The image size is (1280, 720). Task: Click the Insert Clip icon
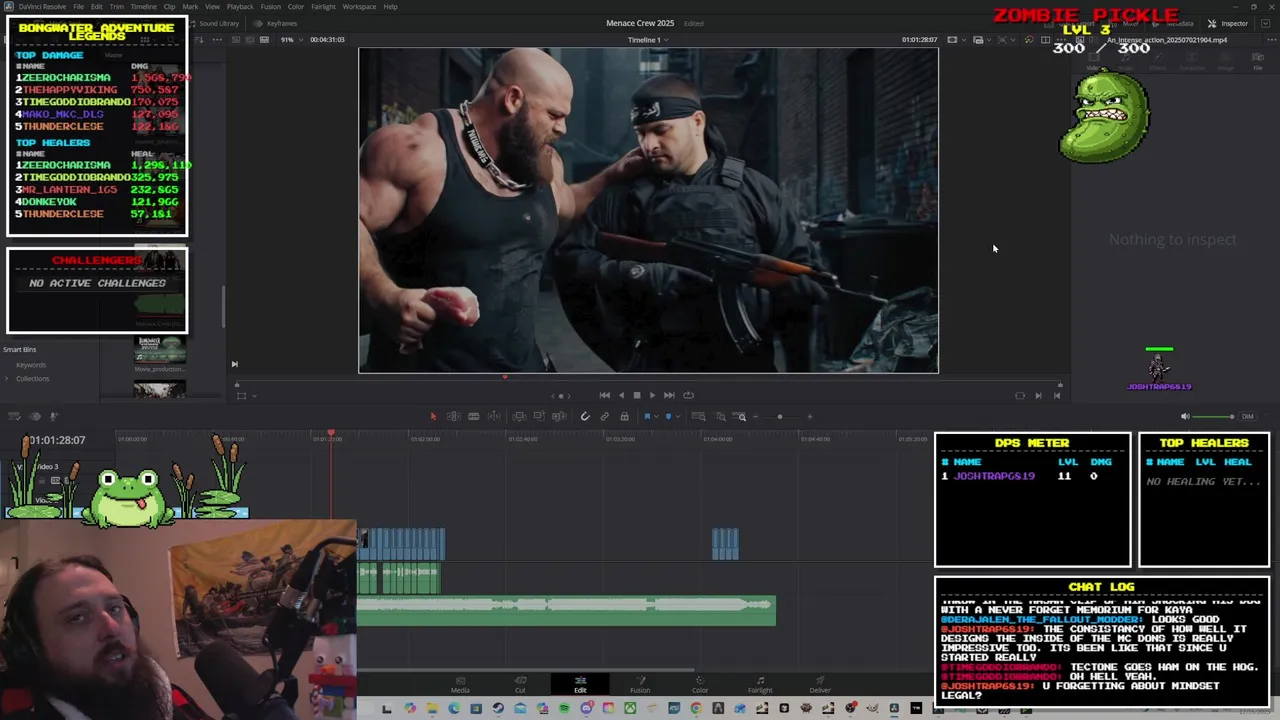pos(519,416)
